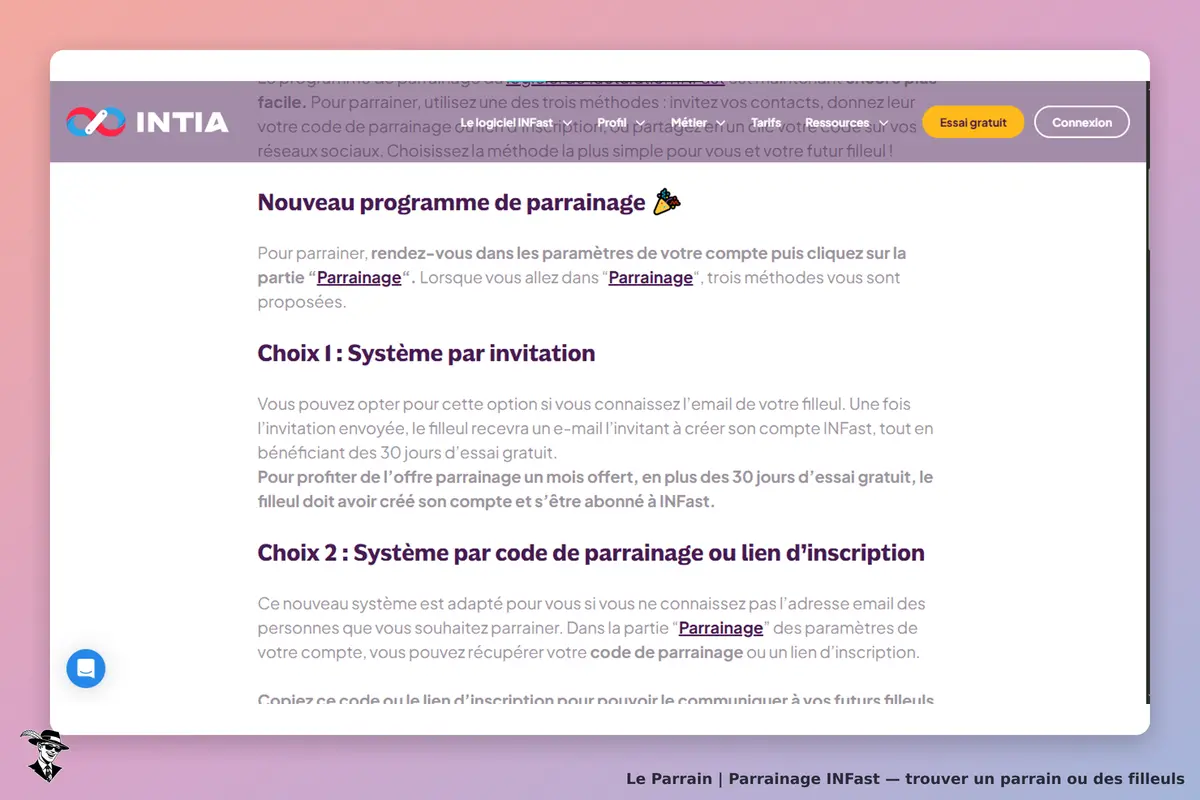
Task: Click heading Choix 1 : Système par invitation
Action: click(426, 353)
